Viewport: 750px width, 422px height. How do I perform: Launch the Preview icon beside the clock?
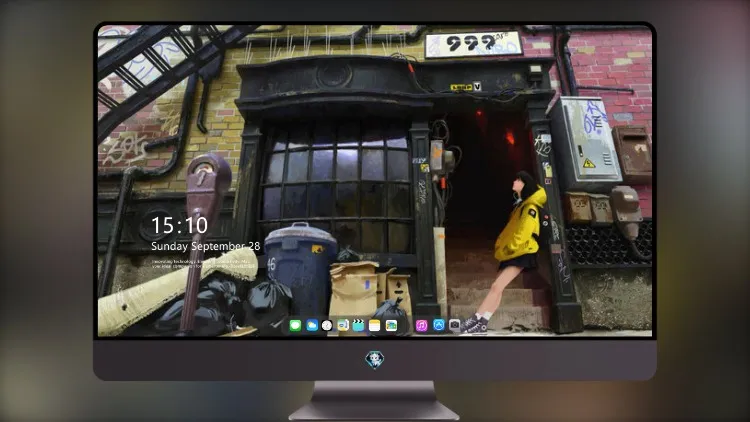pyautogui.click(x=343, y=325)
